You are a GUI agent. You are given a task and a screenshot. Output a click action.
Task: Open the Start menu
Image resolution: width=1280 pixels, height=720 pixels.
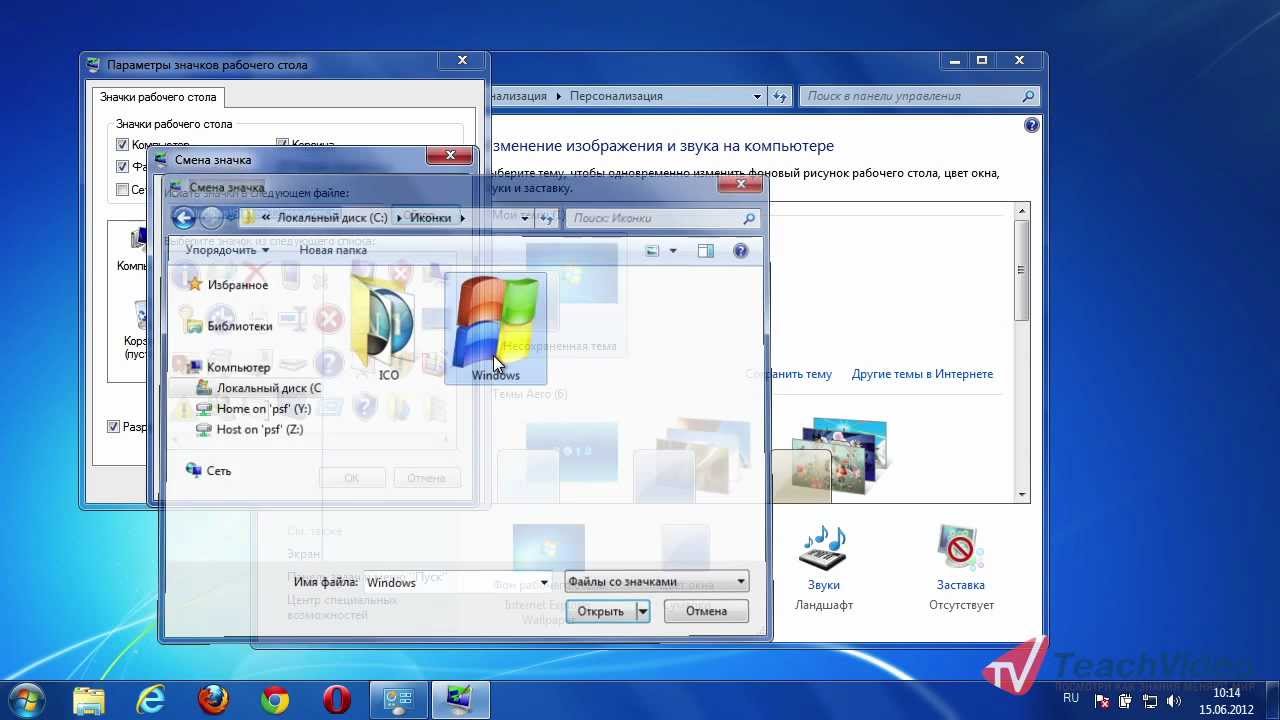pyautogui.click(x=27, y=699)
